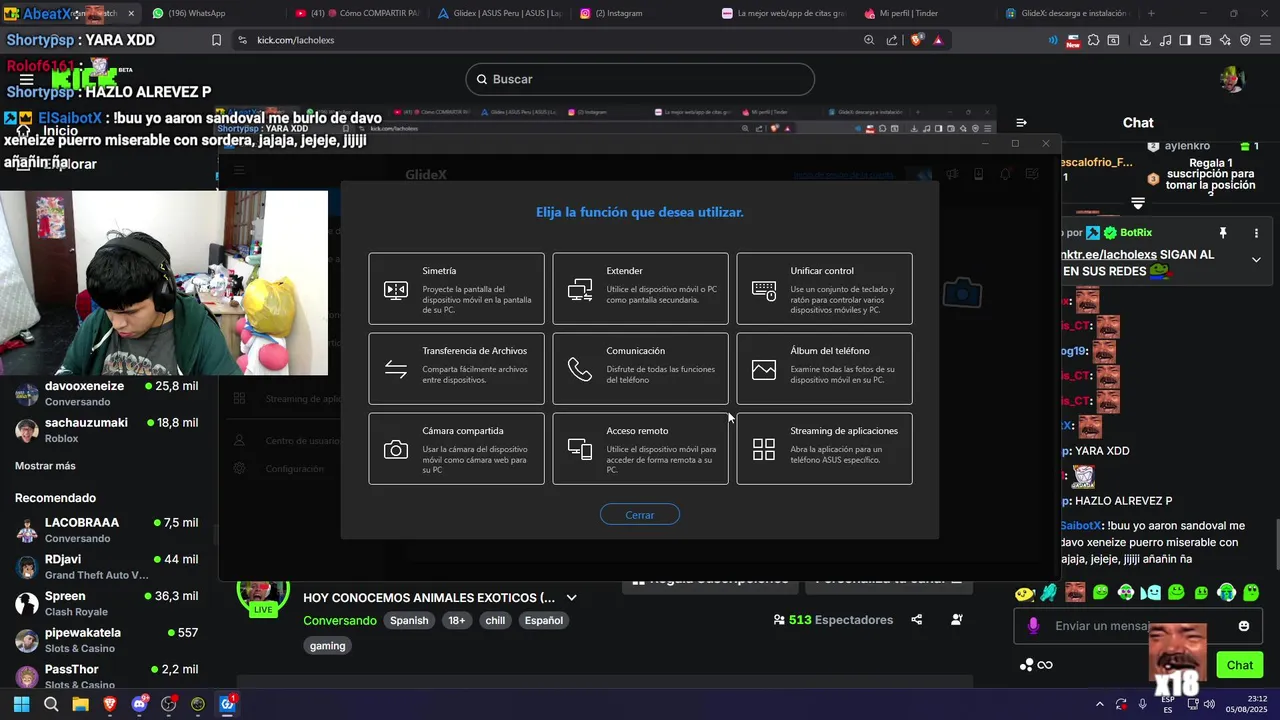Viewport: 1280px width, 720px height.
Task: Click the Buscar search field on Kick
Action: click(x=640, y=79)
